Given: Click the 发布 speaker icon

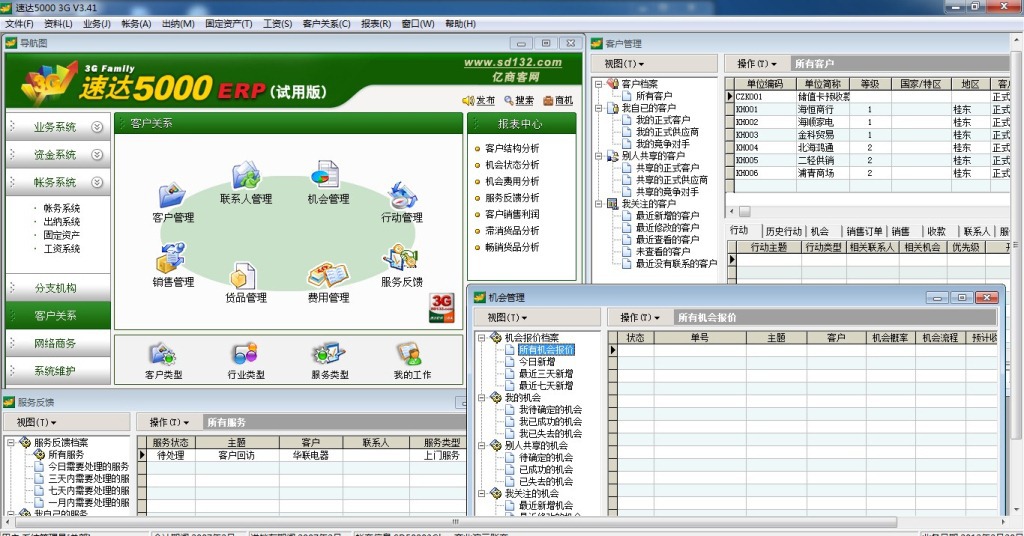Looking at the screenshot, I should pos(468,101).
